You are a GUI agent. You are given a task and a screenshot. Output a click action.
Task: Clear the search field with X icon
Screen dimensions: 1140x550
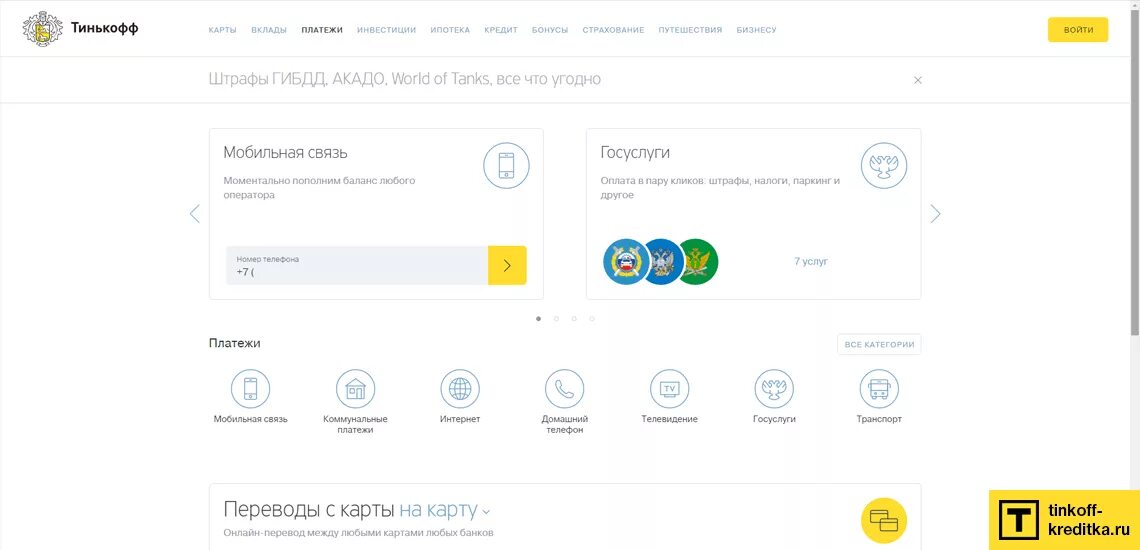918,80
